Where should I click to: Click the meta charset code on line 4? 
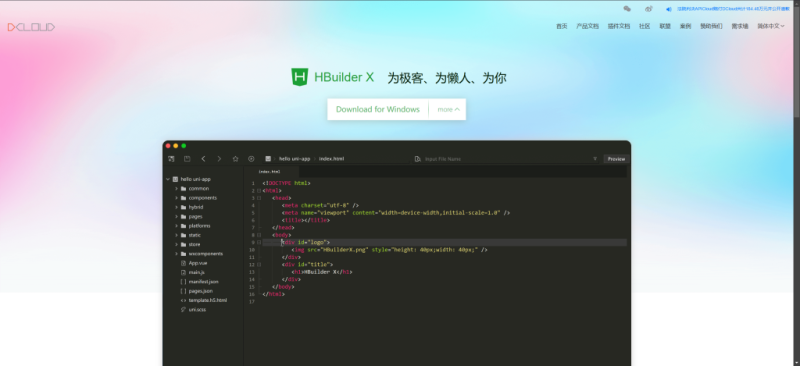click(320, 205)
